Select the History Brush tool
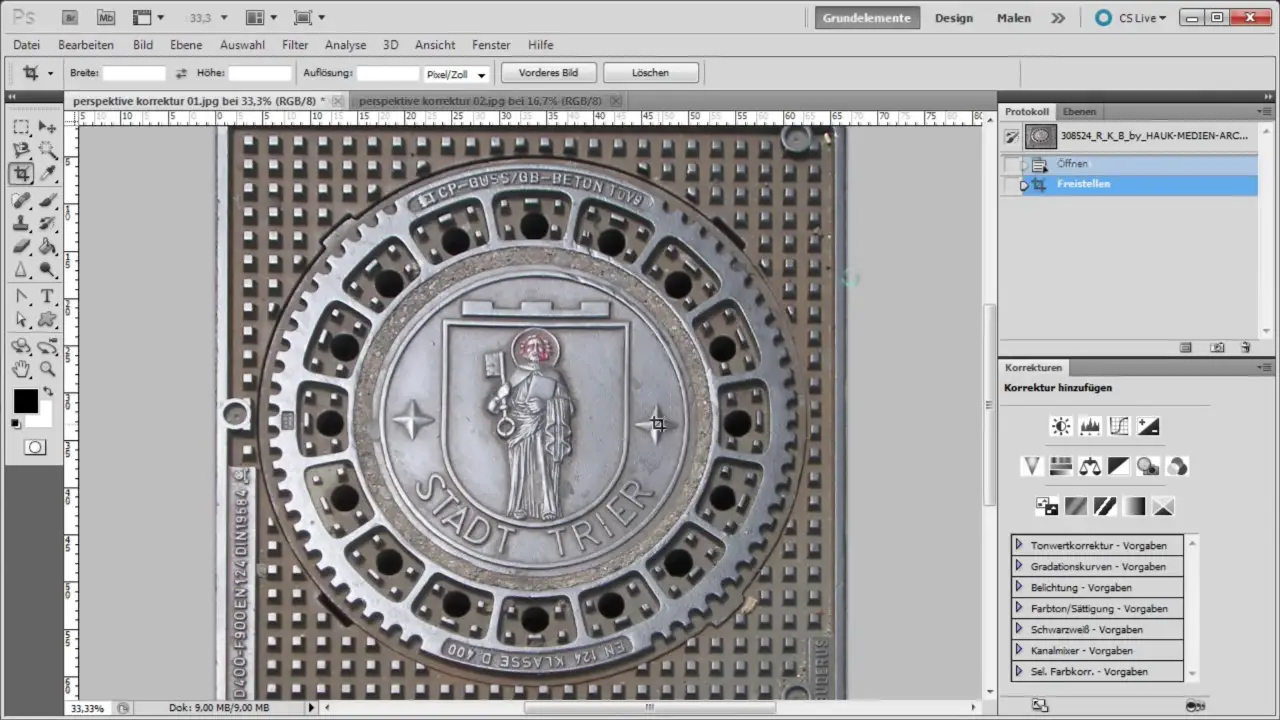This screenshot has width=1280, height=720. point(47,224)
